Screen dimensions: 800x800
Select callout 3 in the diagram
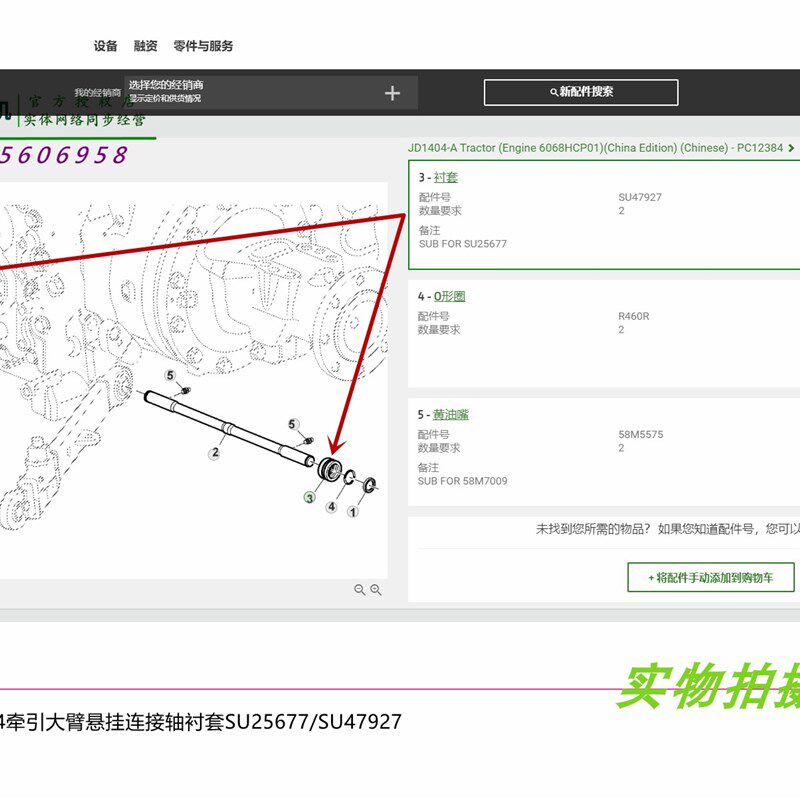309,497
